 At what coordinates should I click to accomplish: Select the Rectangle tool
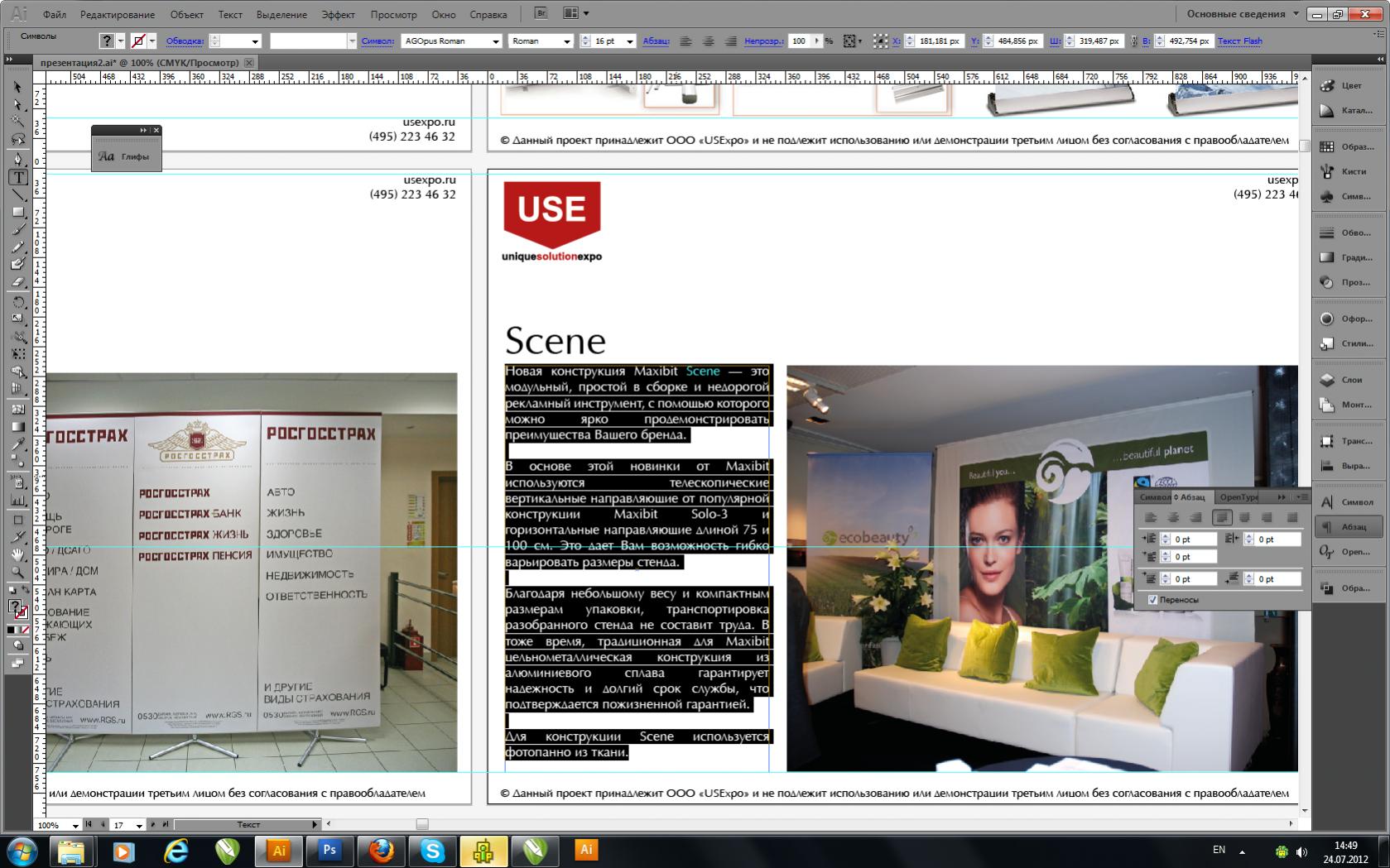click(x=17, y=212)
